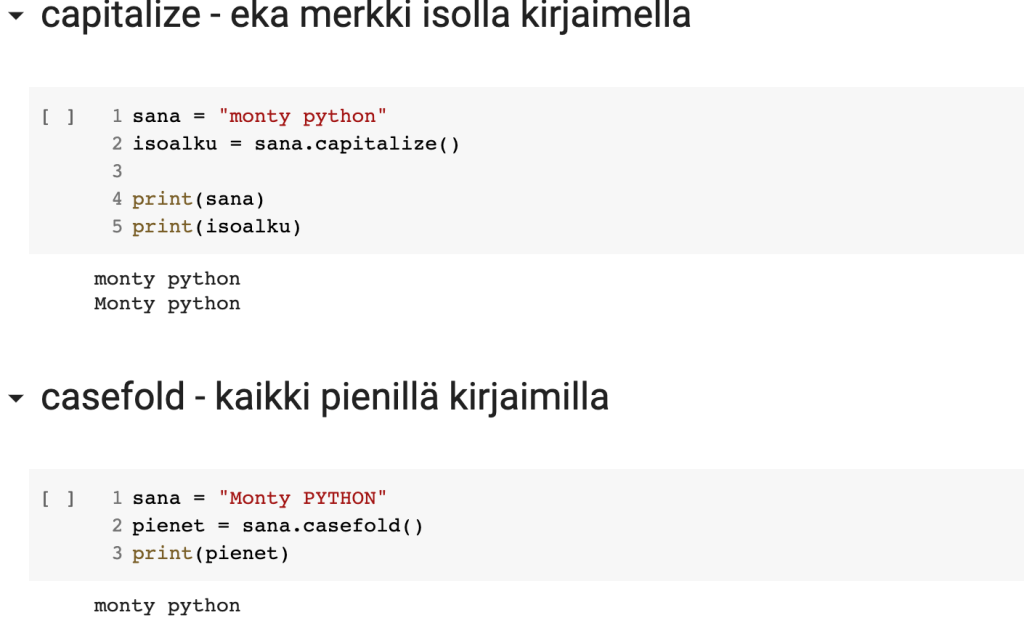Run the capitalize code cell
The image size is (1024, 623).
coord(58,117)
